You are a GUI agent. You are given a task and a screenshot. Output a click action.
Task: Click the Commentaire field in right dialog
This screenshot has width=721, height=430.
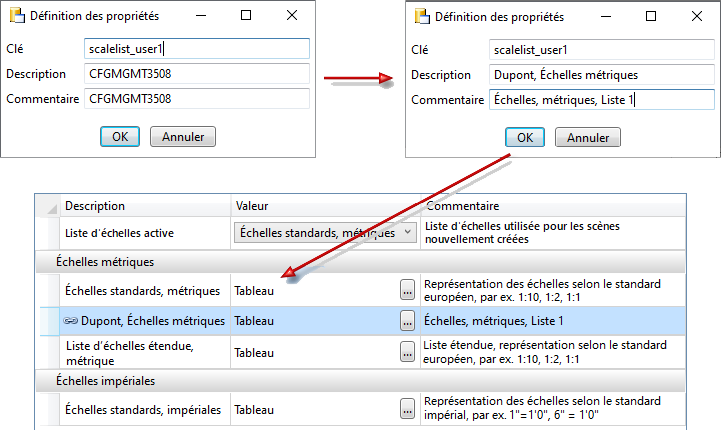coord(603,100)
